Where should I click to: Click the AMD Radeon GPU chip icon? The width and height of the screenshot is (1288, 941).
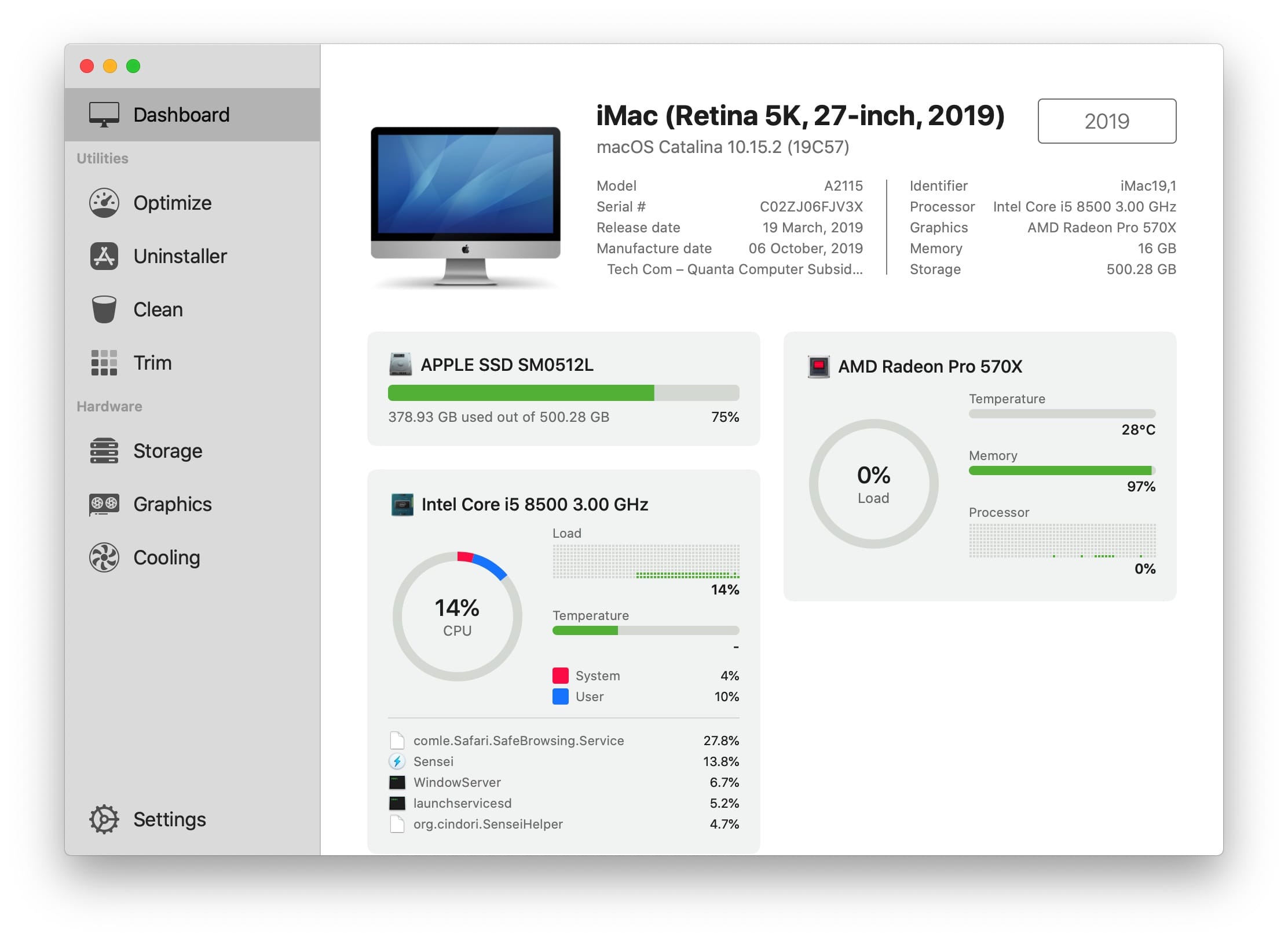[819, 366]
